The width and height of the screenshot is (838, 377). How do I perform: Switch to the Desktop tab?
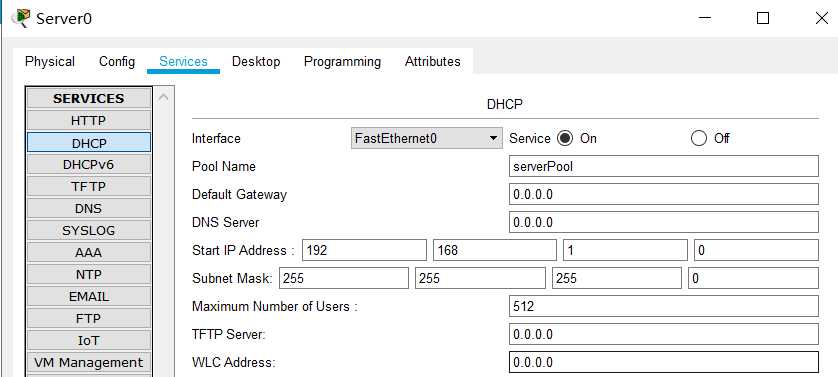(255, 61)
